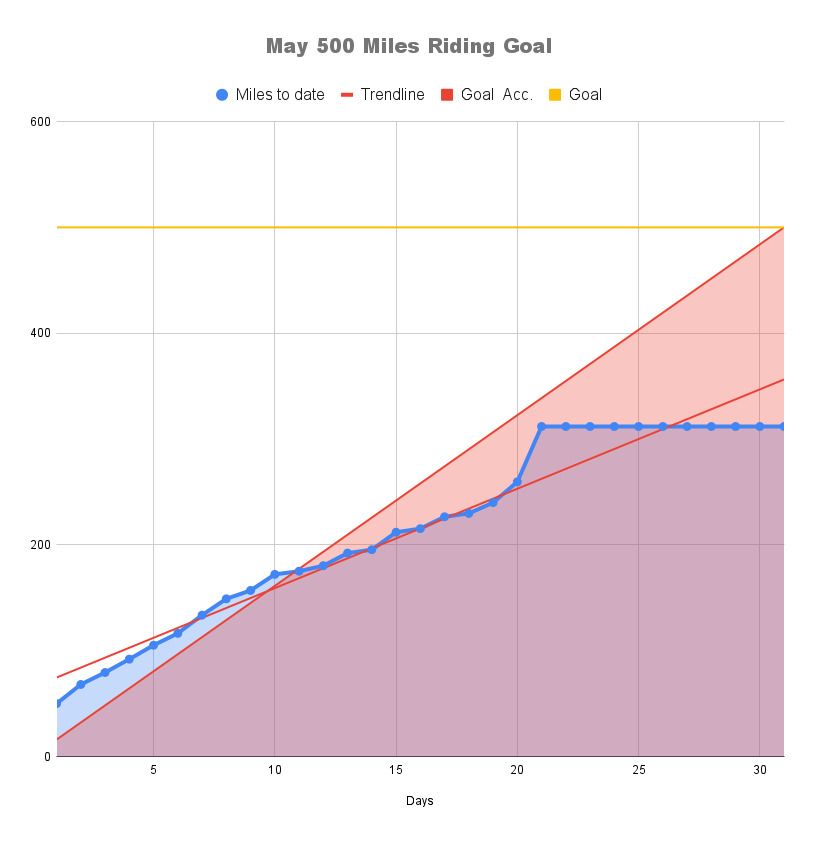815x849 pixels.
Task: Select the 'Goal Acc.' legend text
Action: click(x=496, y=95)
